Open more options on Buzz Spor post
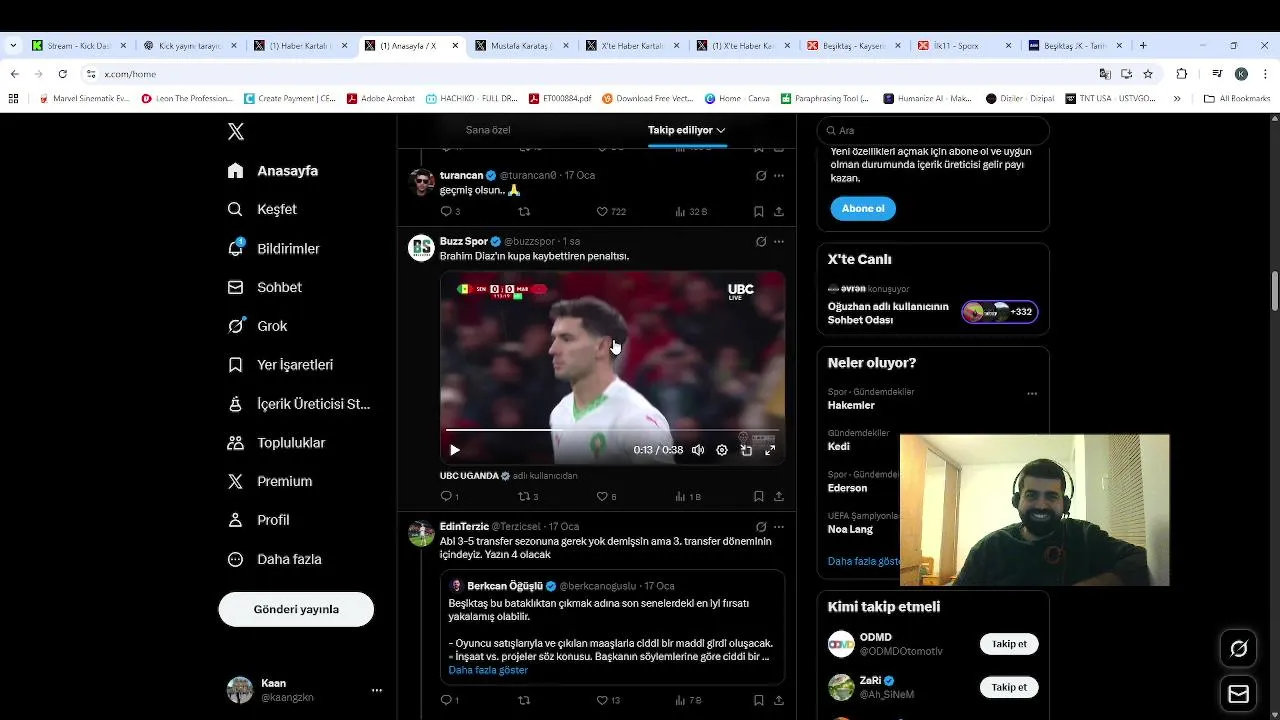1280x720 pixels. pyautogui.click(x=778, y=241)
